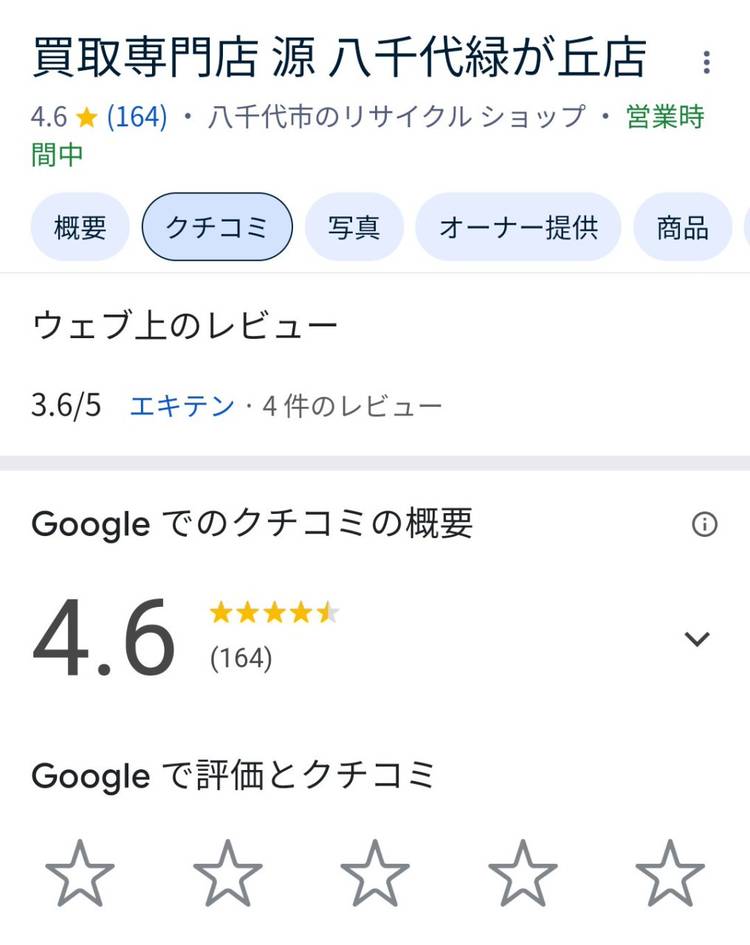This screenshot has height=945, width=750.
Task: Open the エキテン reviews link
Action: 182,406
